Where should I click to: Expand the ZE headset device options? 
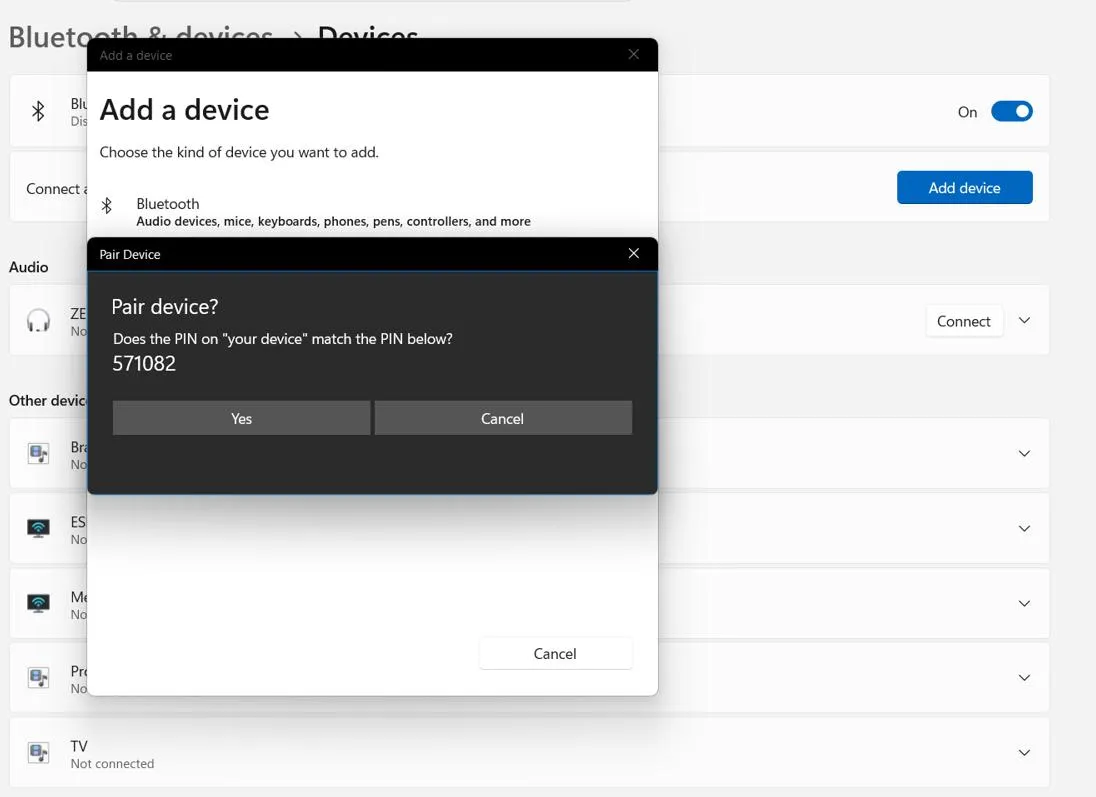(1024, 320)
